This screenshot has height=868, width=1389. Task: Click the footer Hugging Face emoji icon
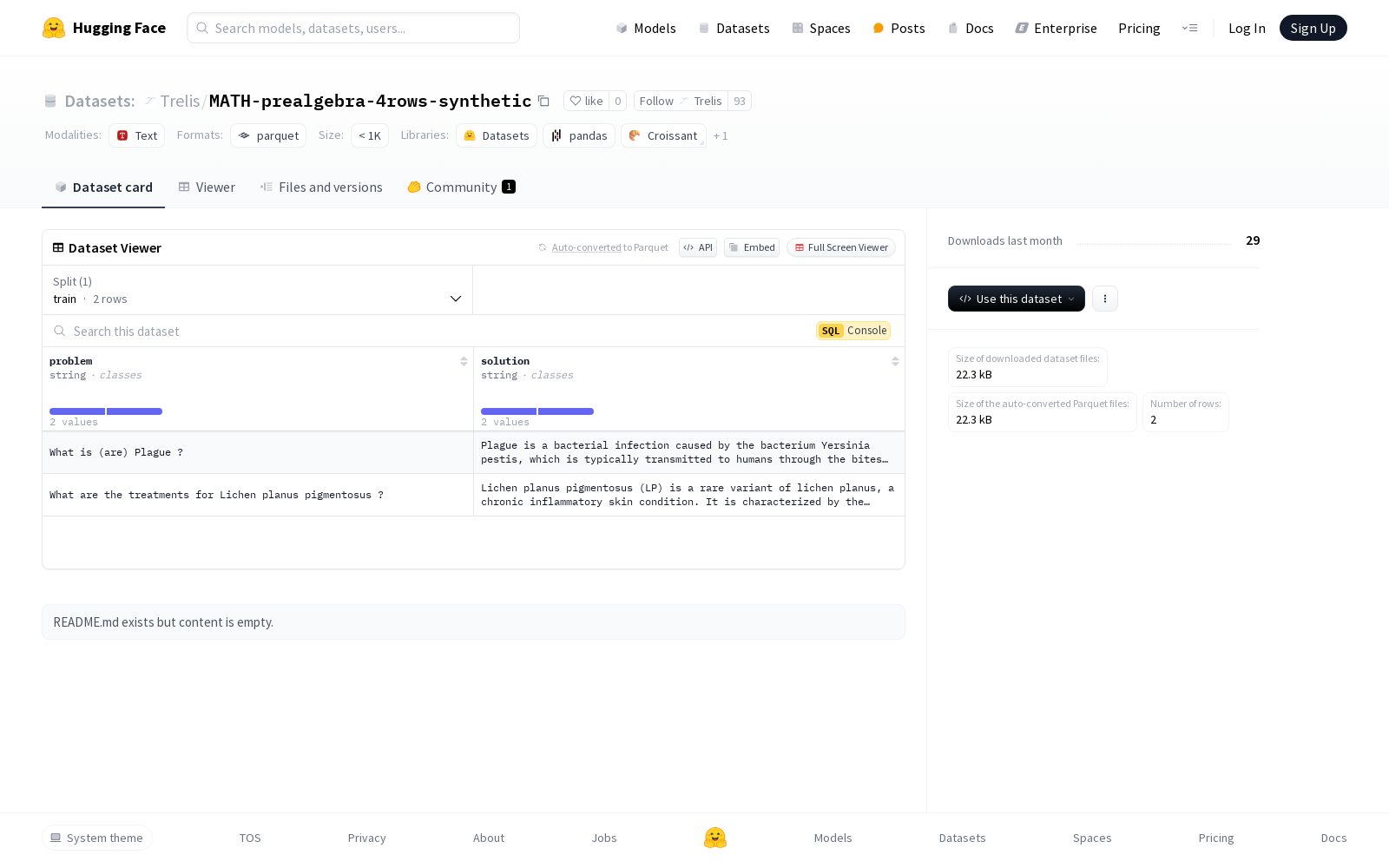(x=715, y=838)
